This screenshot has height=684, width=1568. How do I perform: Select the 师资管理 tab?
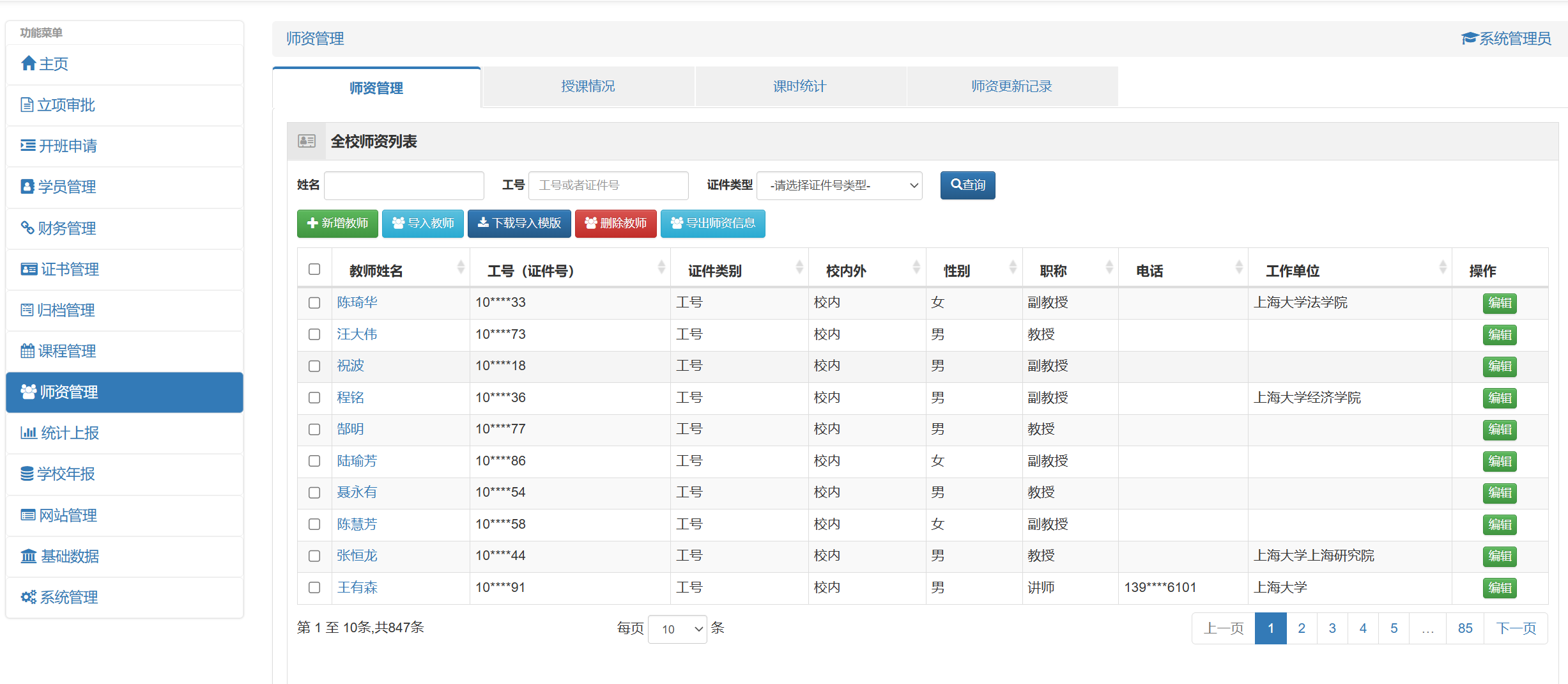click(x=376, y=88)
